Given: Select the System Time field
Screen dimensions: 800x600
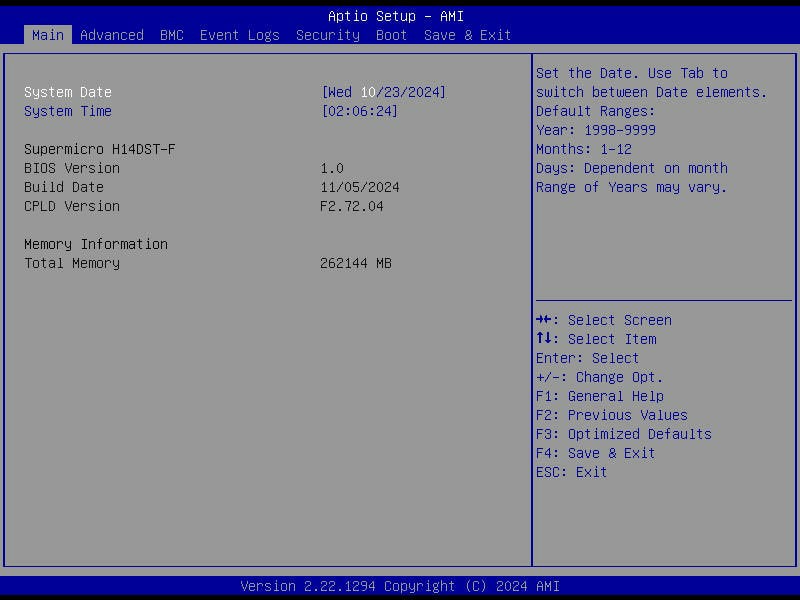Looking at the screenshot, I should coord(66,110).
